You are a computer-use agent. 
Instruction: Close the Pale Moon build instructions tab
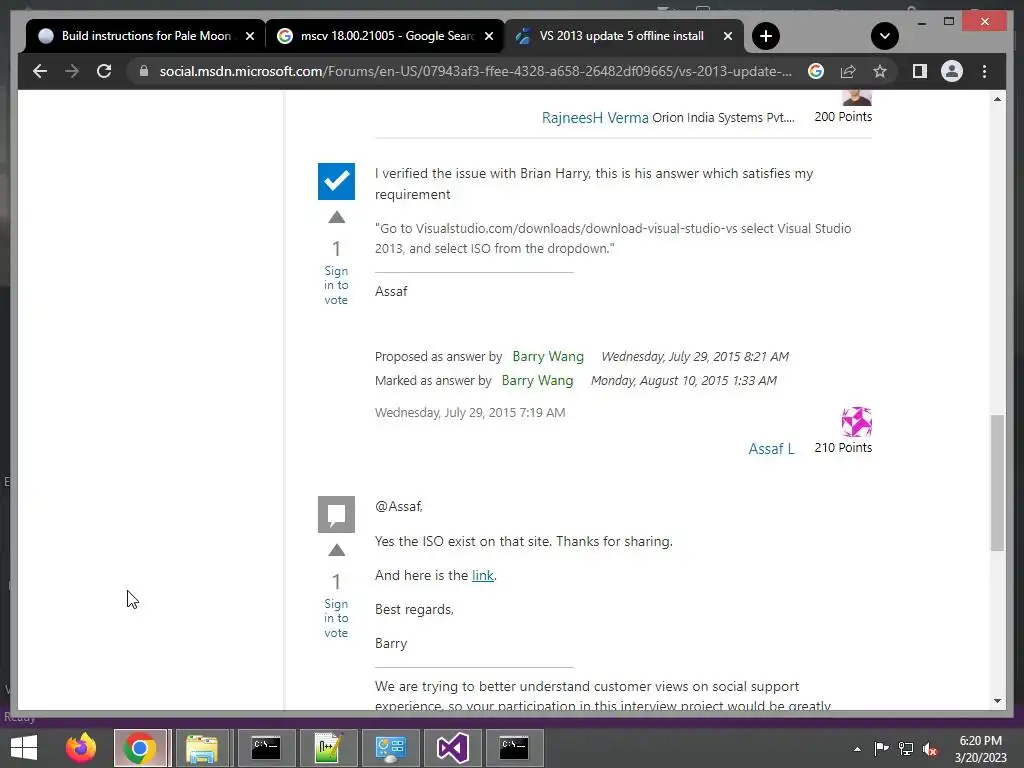(249, 36)
